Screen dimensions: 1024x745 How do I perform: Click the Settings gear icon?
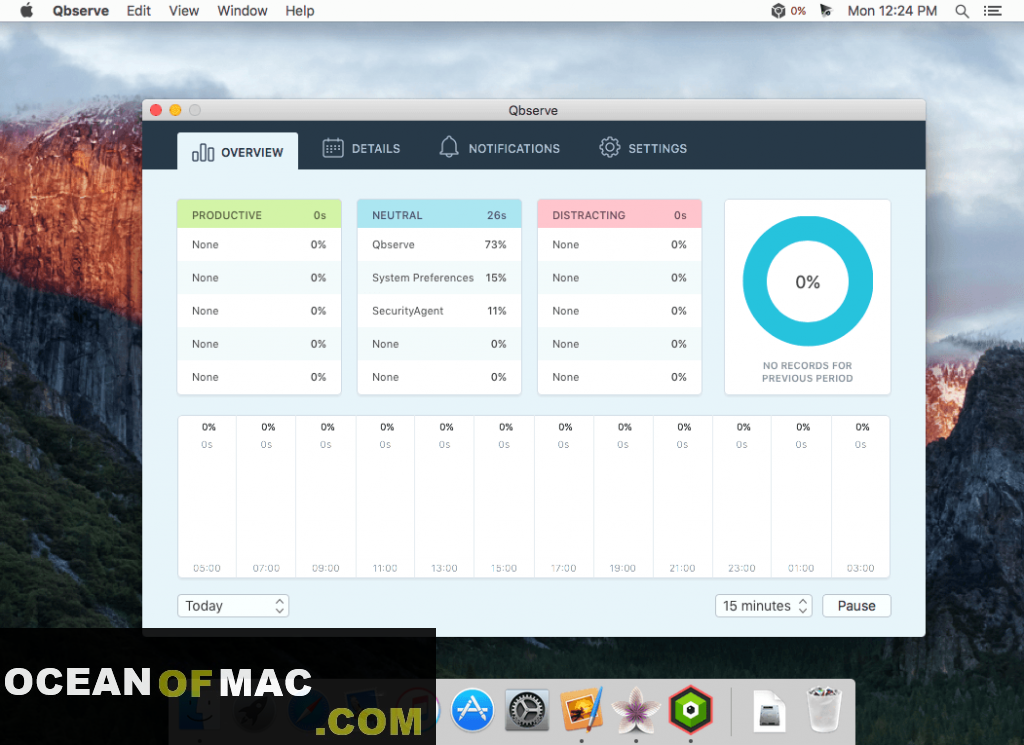(609, 148)
